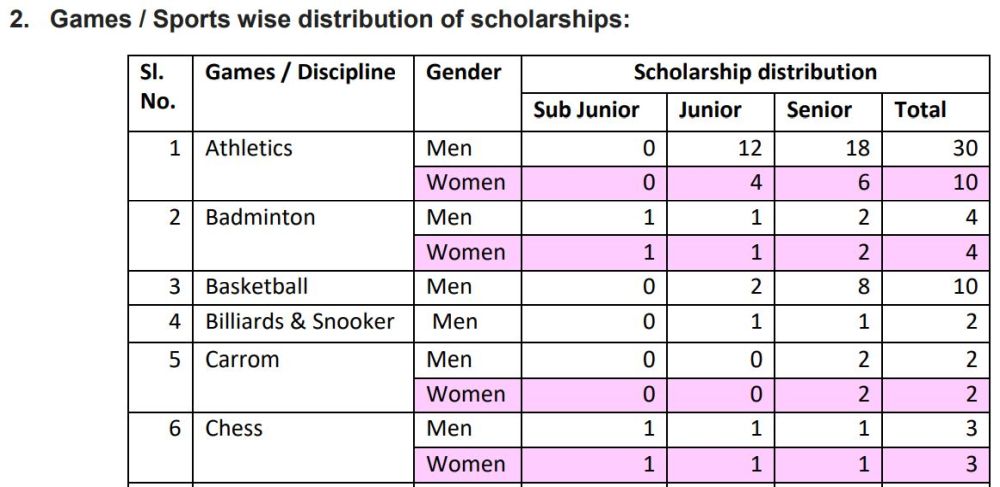The image size is (1000, 487).
Task: Click Athletics Women senior value 6
Action: click(x=863, y=182)
